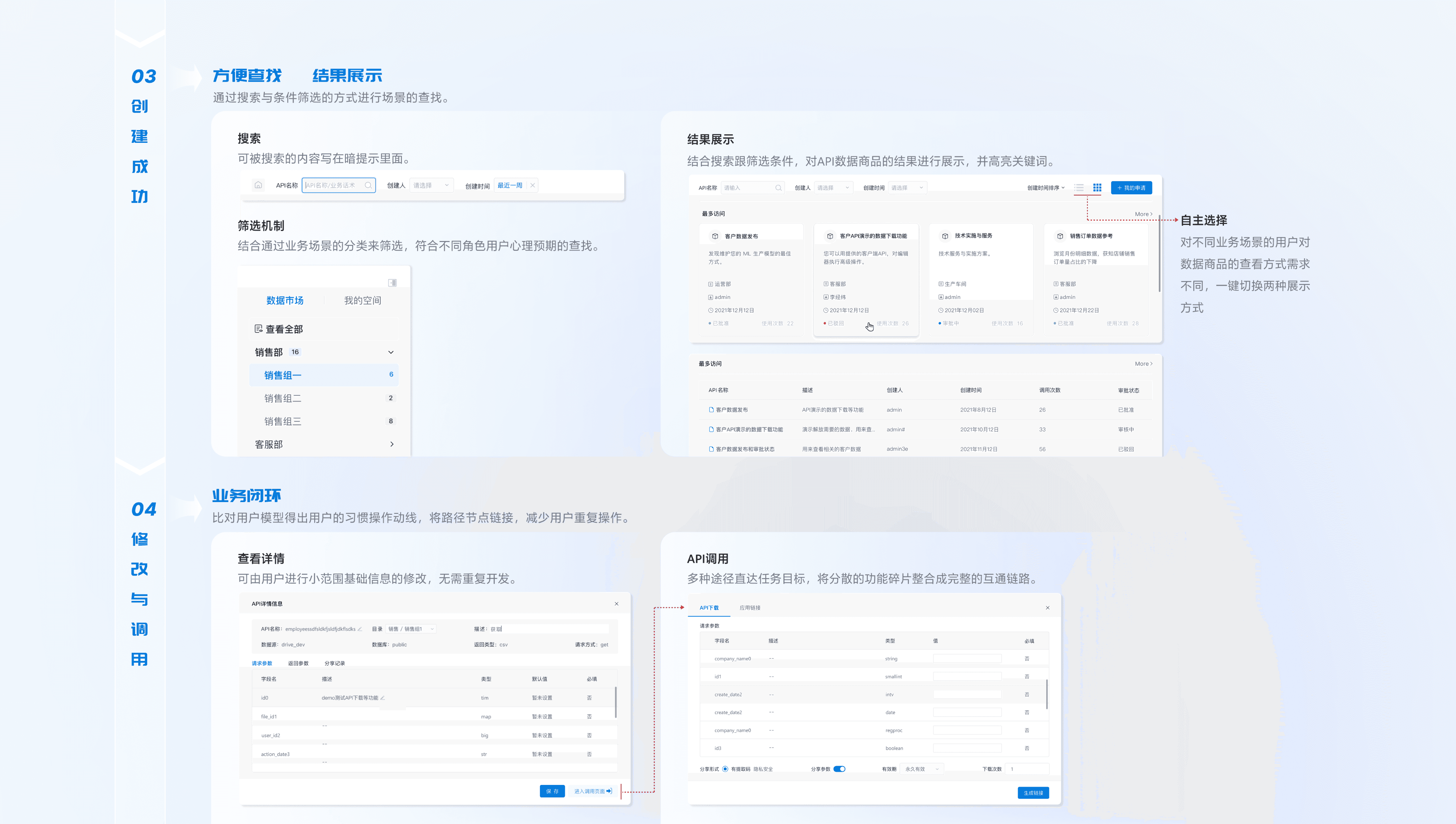
Task: Click 客户API演示的数据下载功能 in the list table
Action: [749, 430]
